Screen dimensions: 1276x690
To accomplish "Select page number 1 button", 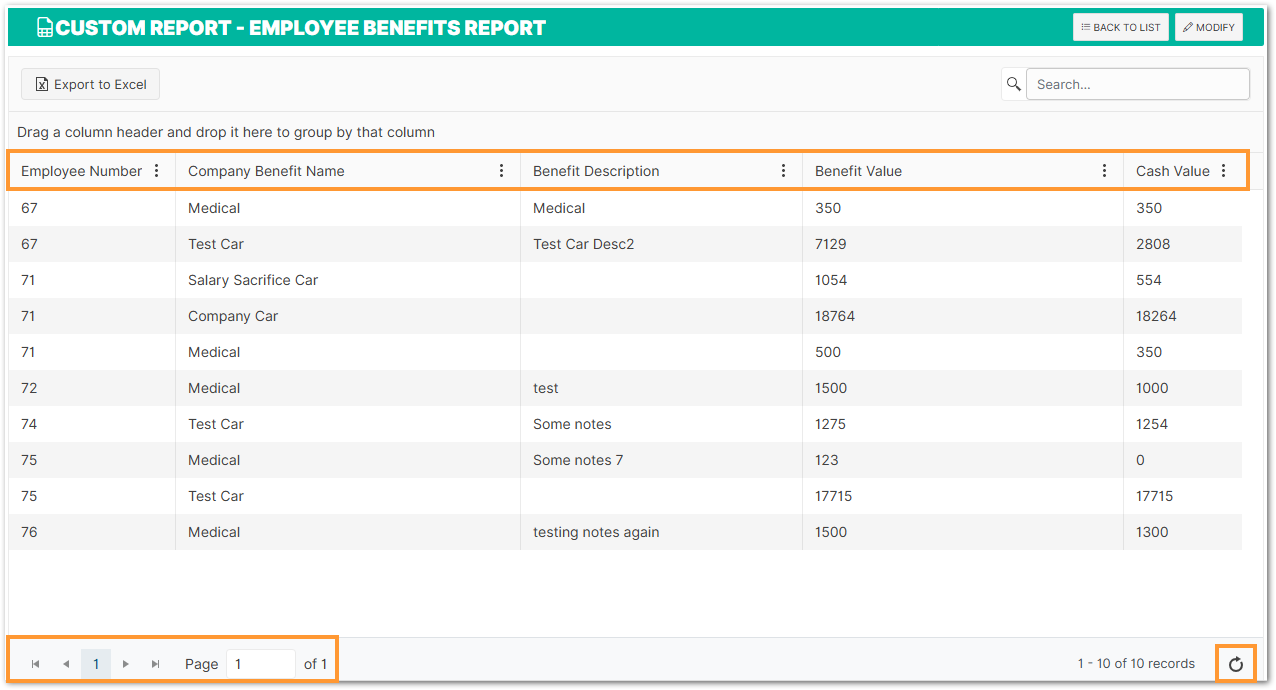I will click(x=96, y=664).
